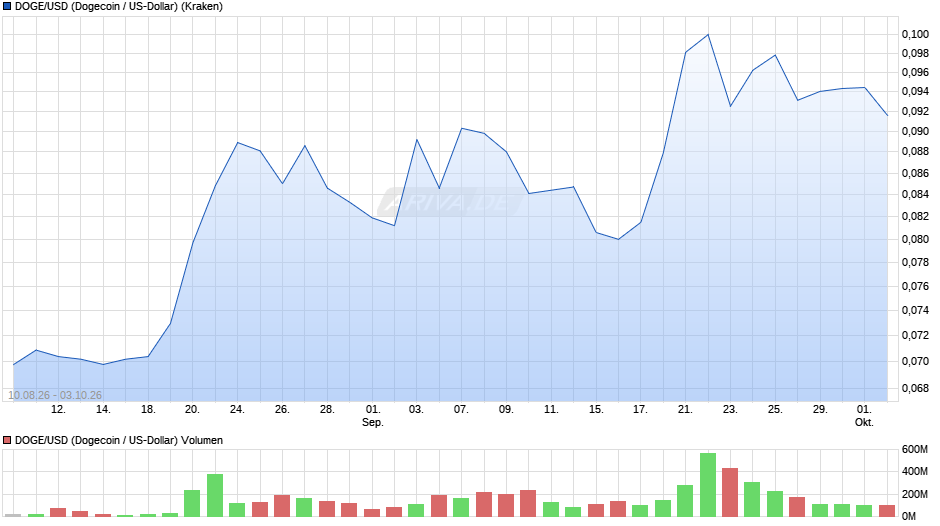Click the '21.' date axis label
940x526 pixels.
click(685, 409)
